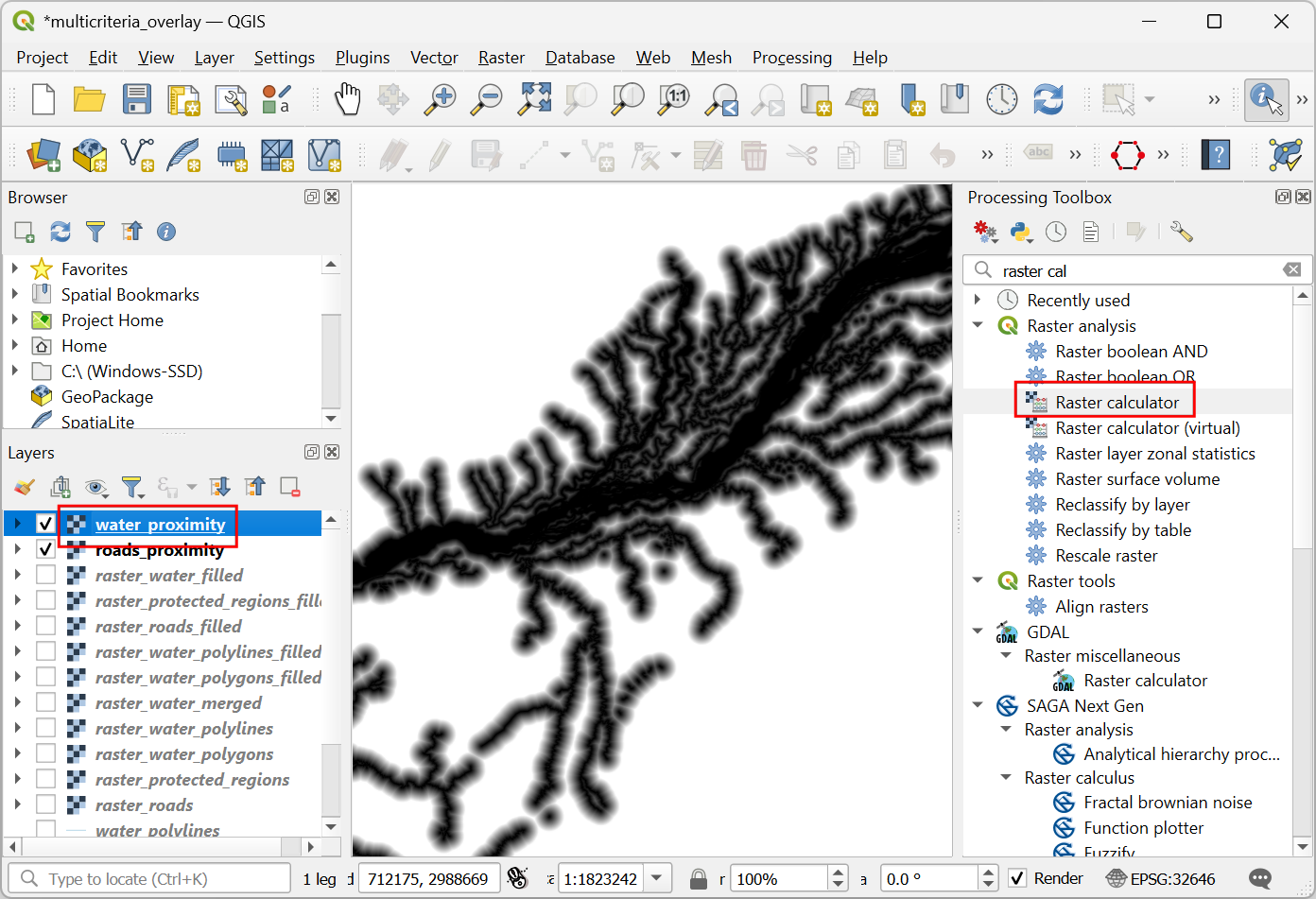
Task: Select the Raster calculator algorithm
Action: pyautogui.click(x=1117, y=403)
